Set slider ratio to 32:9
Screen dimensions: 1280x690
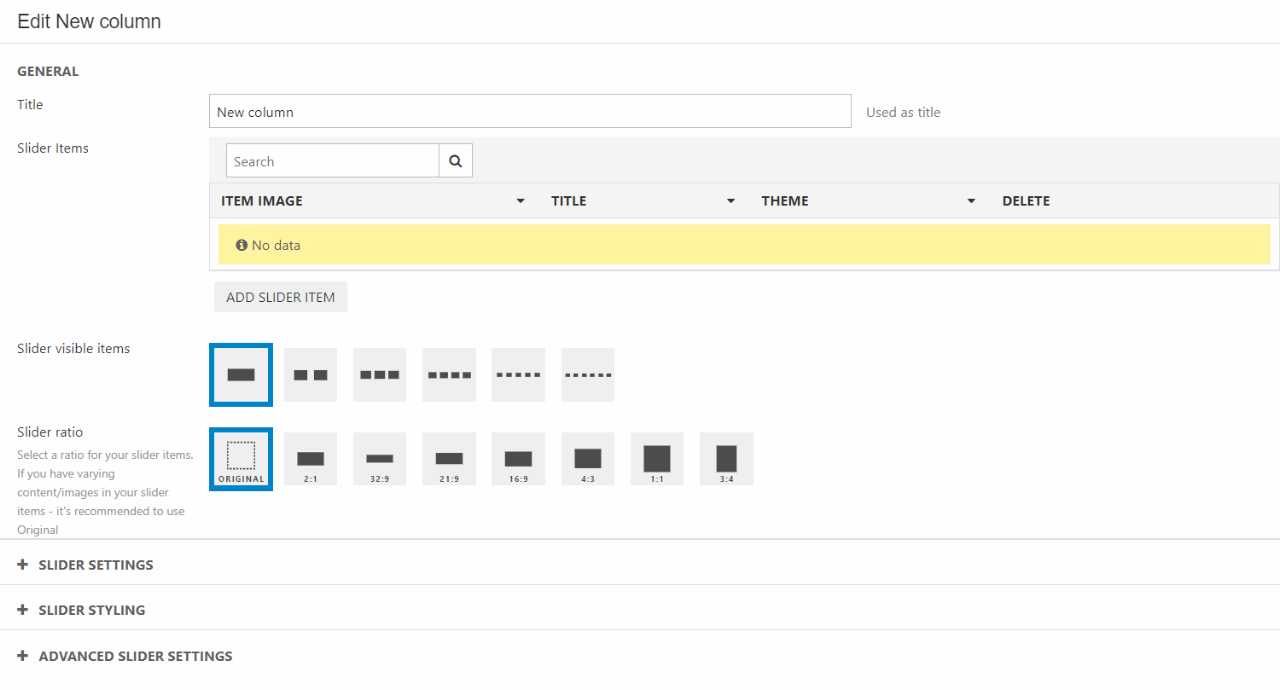click(x=379, y=459)
